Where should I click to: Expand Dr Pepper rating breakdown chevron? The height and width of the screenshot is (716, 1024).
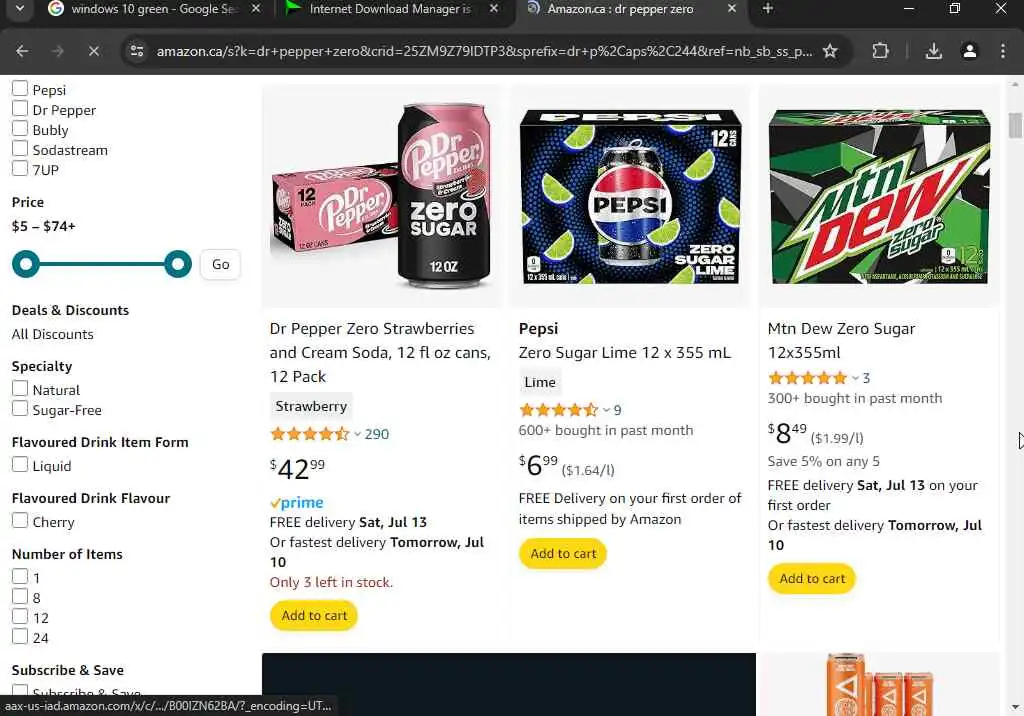tap(357, 434)
